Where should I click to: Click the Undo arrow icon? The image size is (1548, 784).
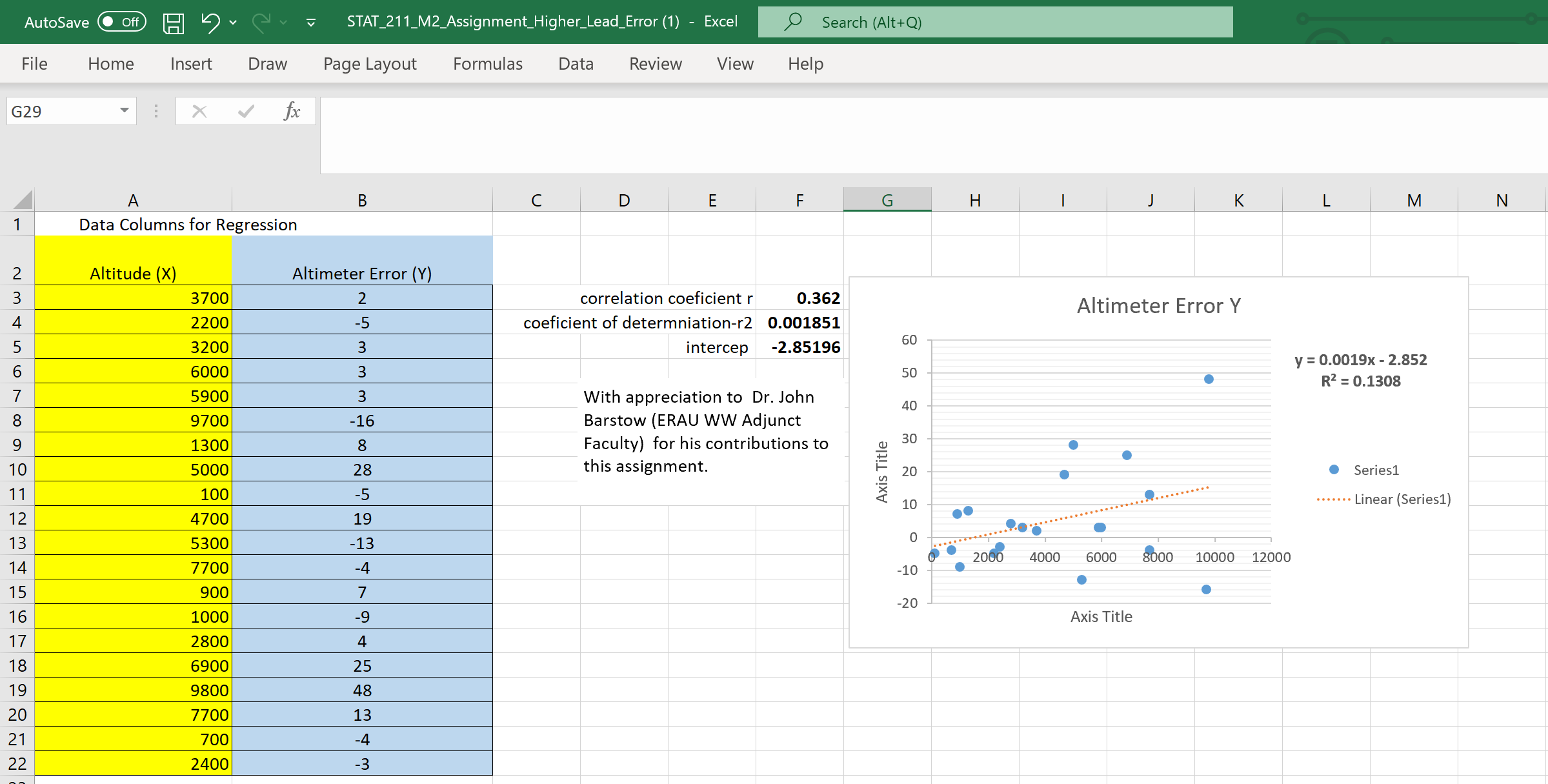tap(210, 23)
